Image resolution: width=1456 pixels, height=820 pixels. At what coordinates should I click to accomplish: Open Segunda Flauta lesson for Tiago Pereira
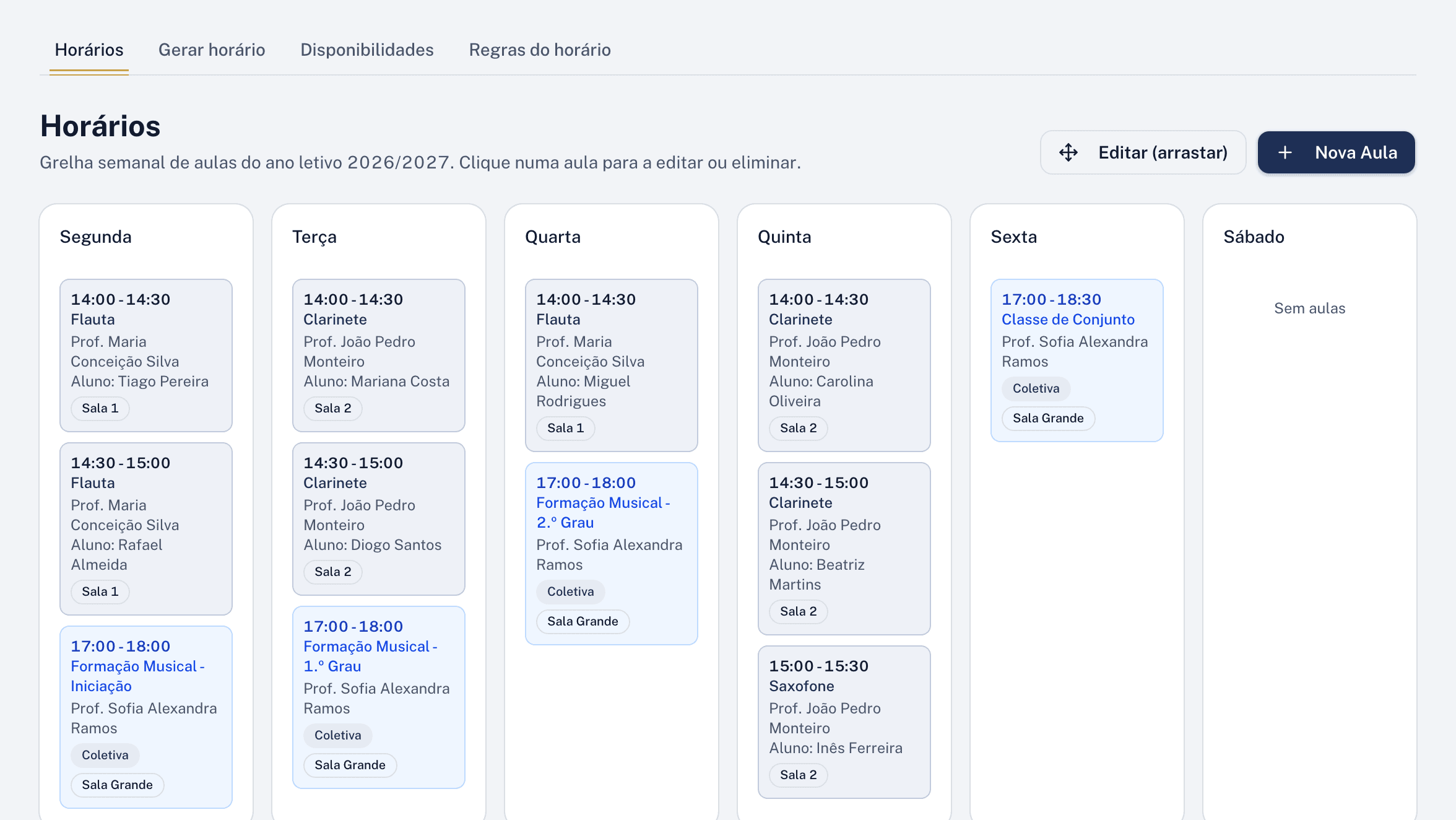(x=146, y=355)
